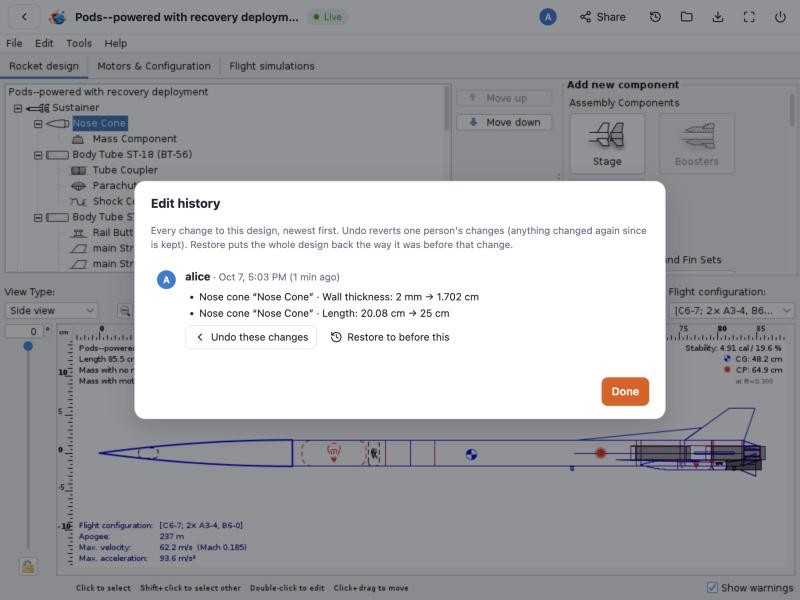The height and width of the screenshot is (600, 800).
Task: Select Body Tube ST-18 (BT-56) item
Action: click(132, 155)
